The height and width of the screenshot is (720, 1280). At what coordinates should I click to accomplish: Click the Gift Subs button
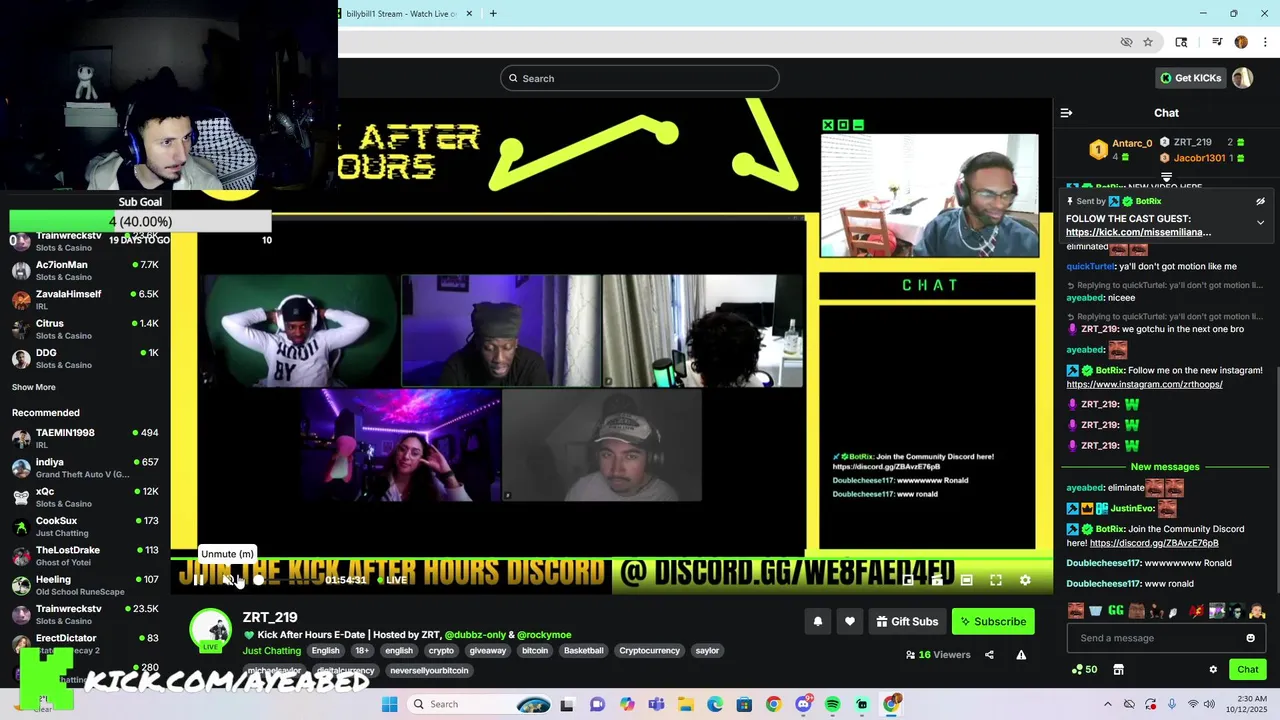907,622
